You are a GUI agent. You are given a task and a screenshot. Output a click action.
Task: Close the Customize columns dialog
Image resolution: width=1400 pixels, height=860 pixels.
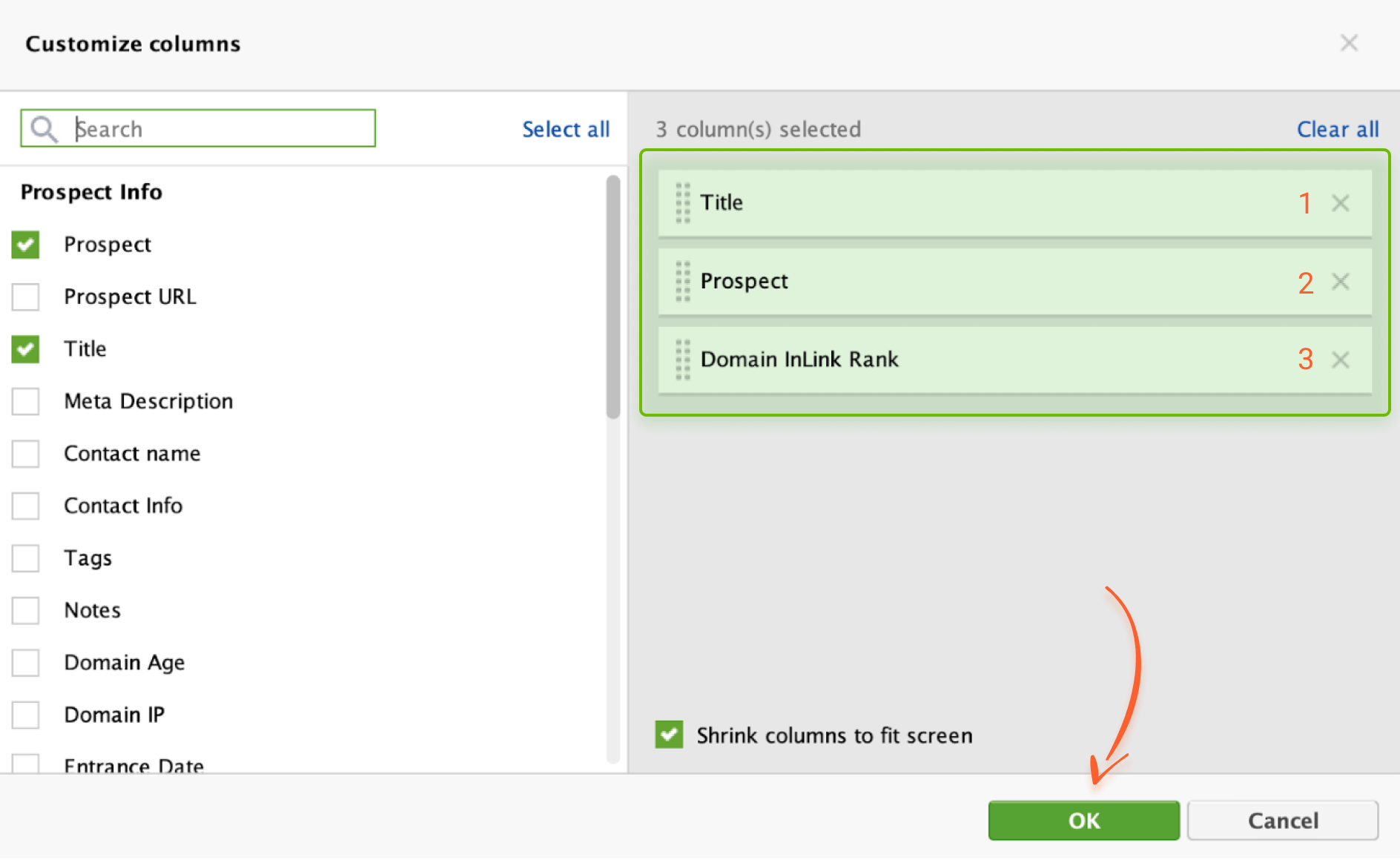coord(1349,43)
